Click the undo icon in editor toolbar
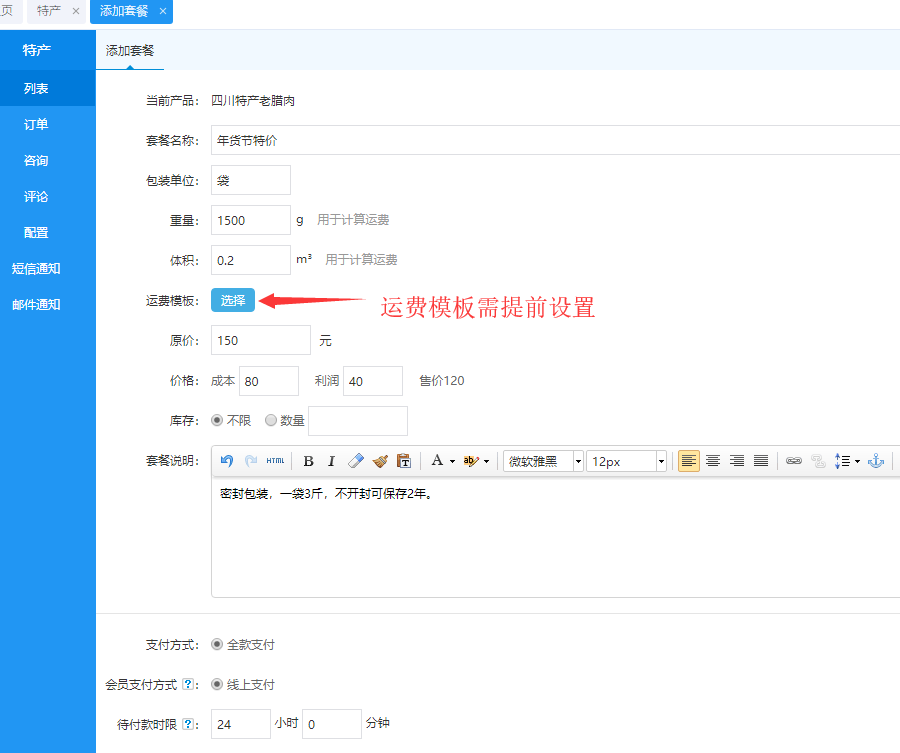This screenshot has width=900, height=753. (x=227, y=461)
